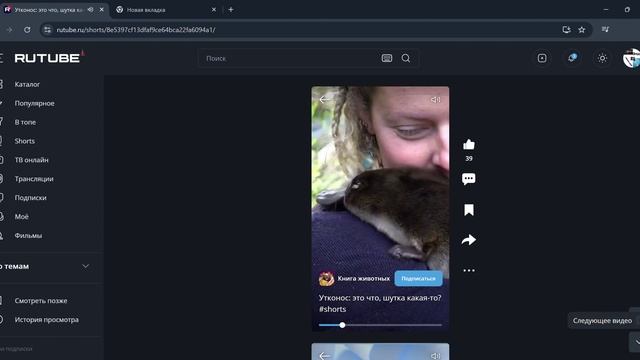
Task: Expand the 'По темам' chevron
Action: (x=85, y=266)
